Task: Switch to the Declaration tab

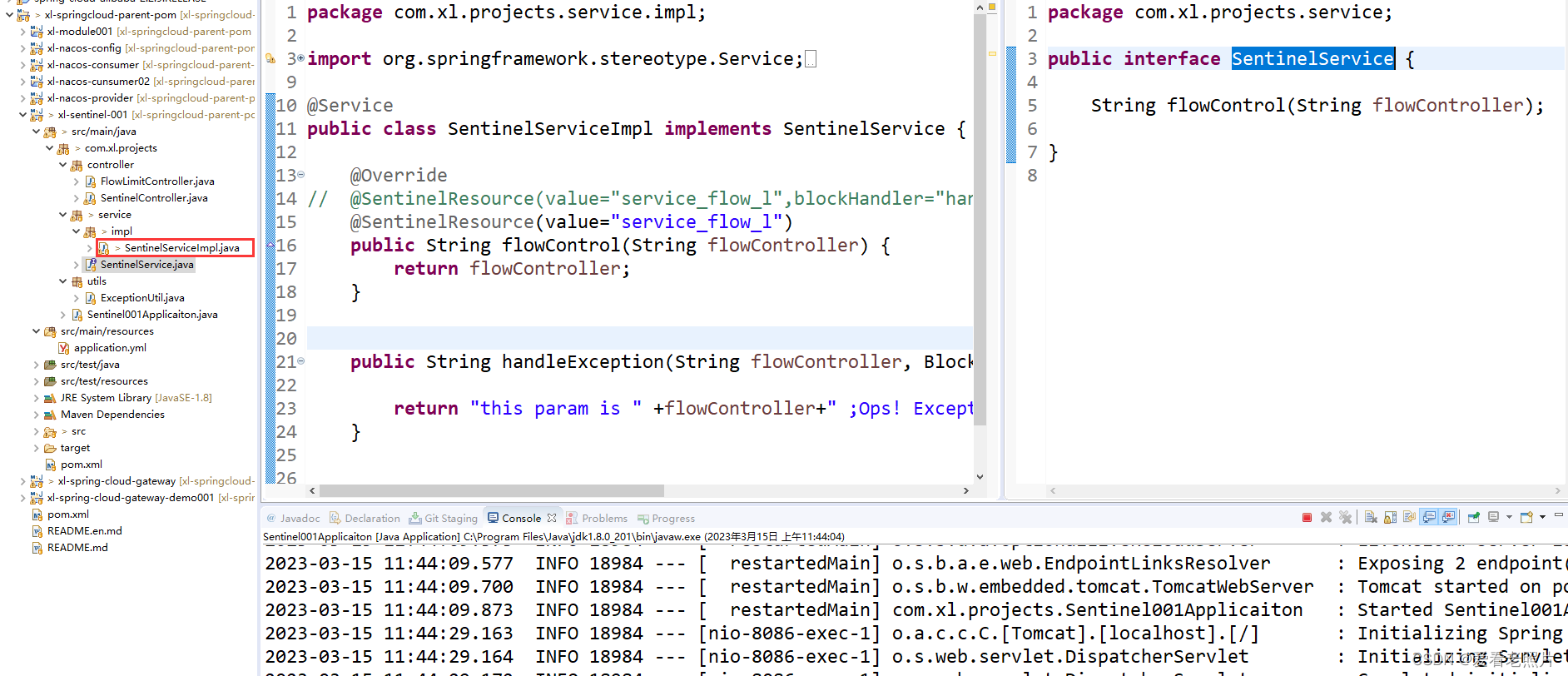Action: click(365, 518)
